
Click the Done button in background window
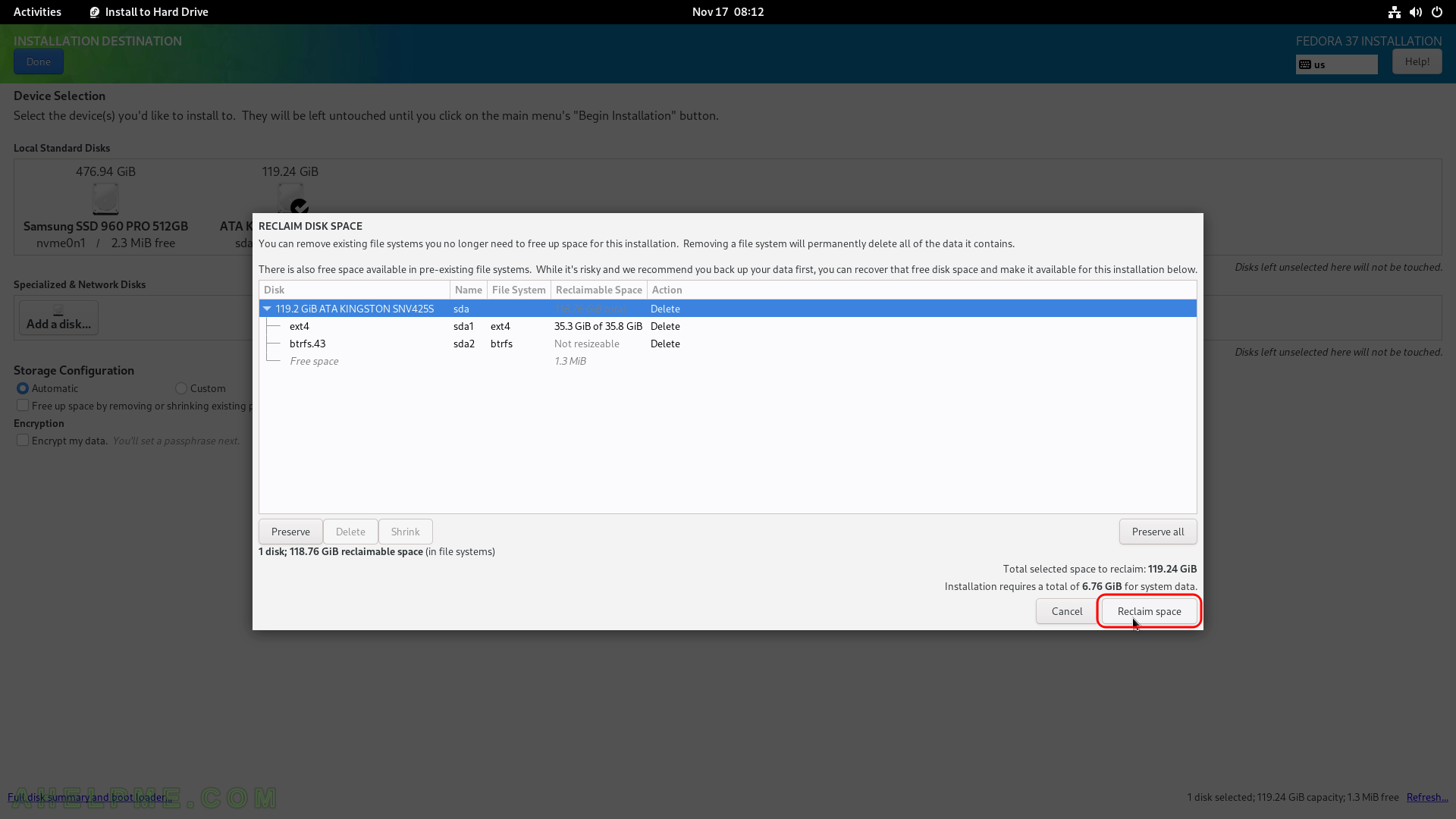coord(38,61)
